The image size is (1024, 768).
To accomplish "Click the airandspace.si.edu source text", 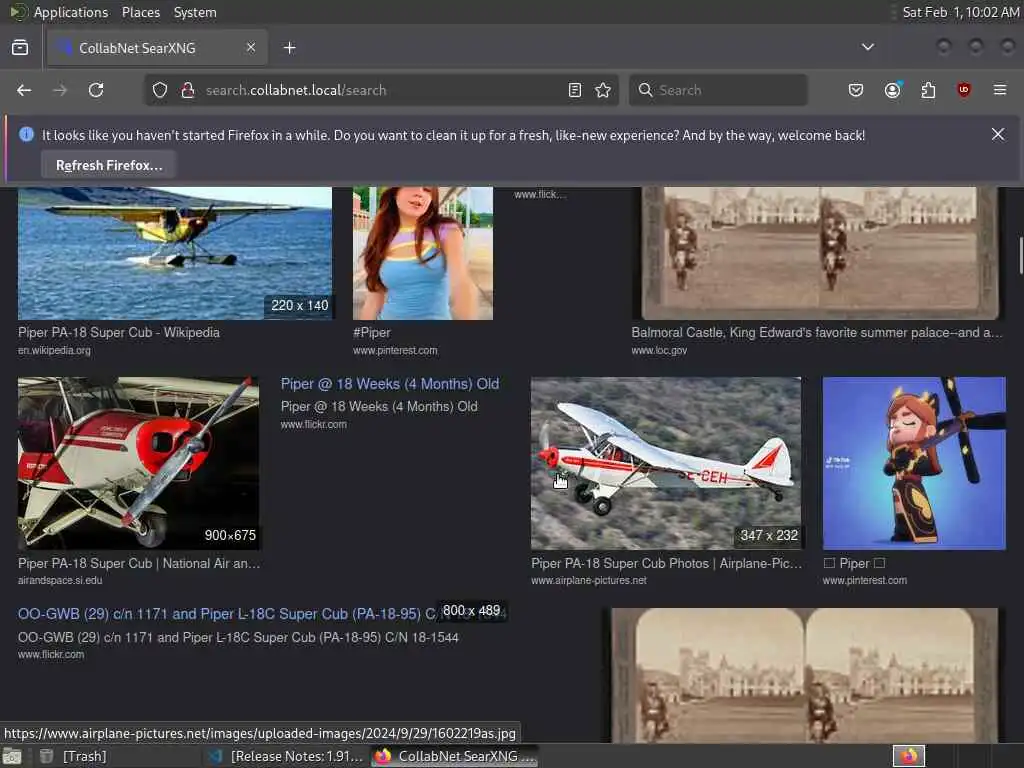I will (x=60, y=580).
